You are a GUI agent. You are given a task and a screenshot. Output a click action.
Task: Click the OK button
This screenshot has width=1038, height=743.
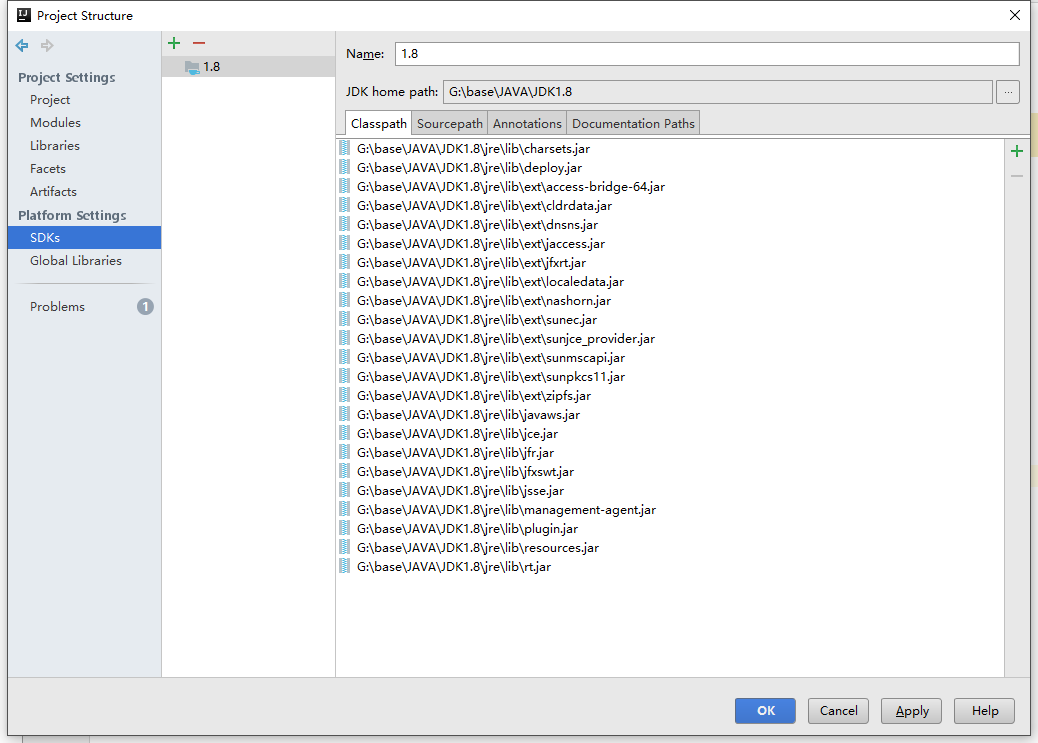tap(765, 711)
